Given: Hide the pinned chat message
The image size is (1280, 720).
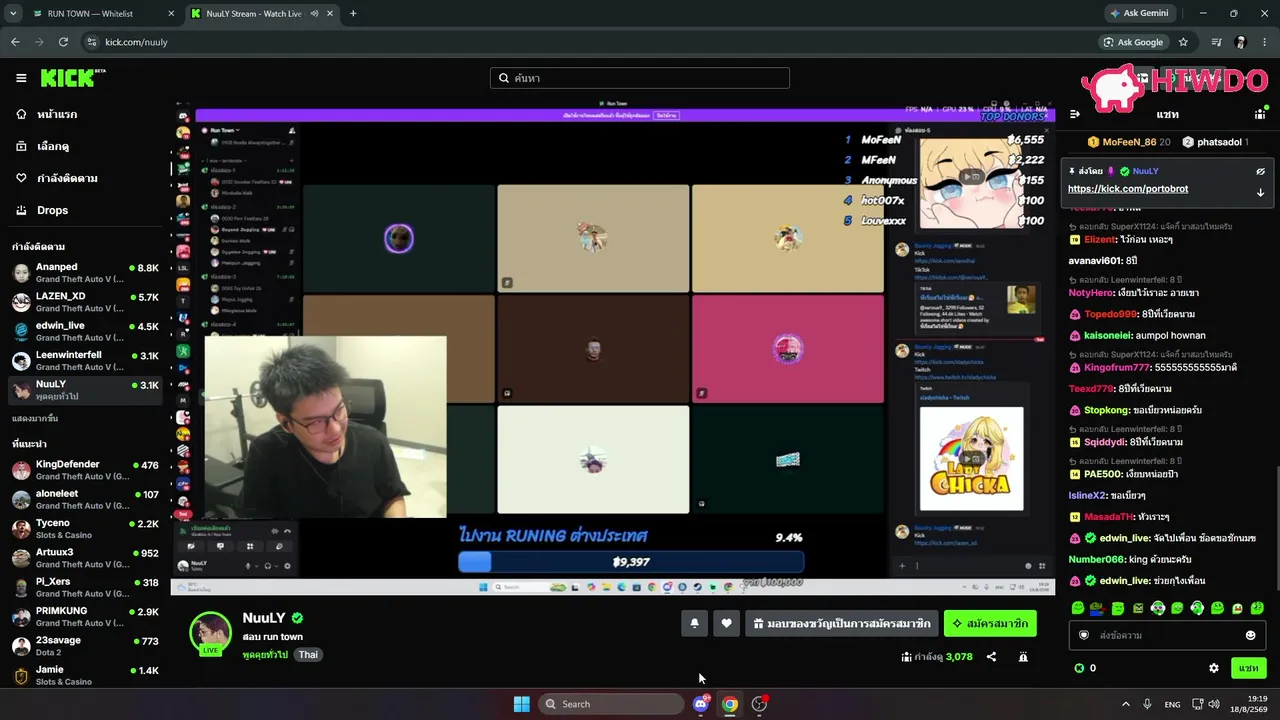Looking at the screenshot, I should [1260, 171].
